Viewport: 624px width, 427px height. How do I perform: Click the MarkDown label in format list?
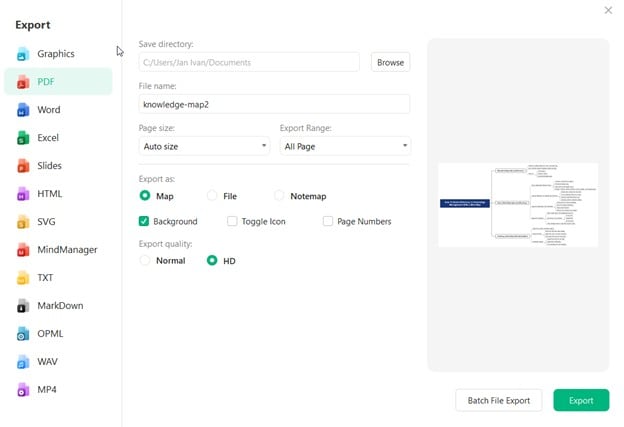(x=60, y=306)
